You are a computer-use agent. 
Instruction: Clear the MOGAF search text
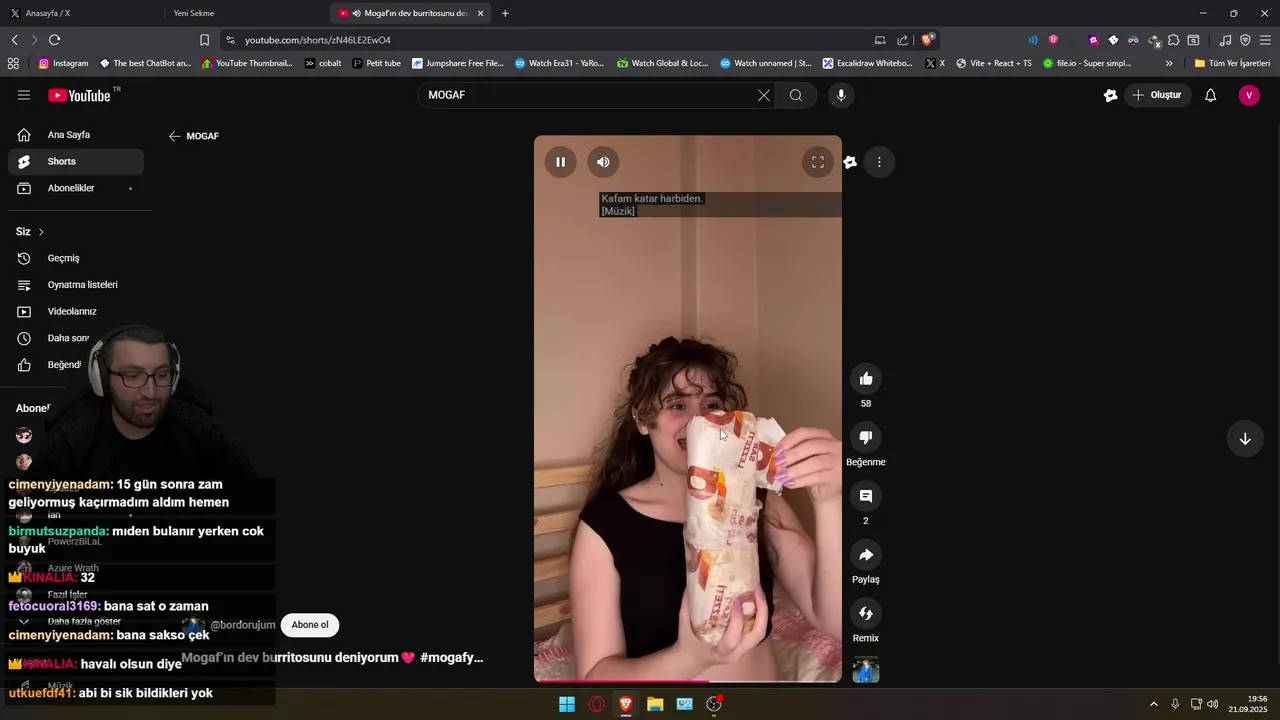coord(764,95)
